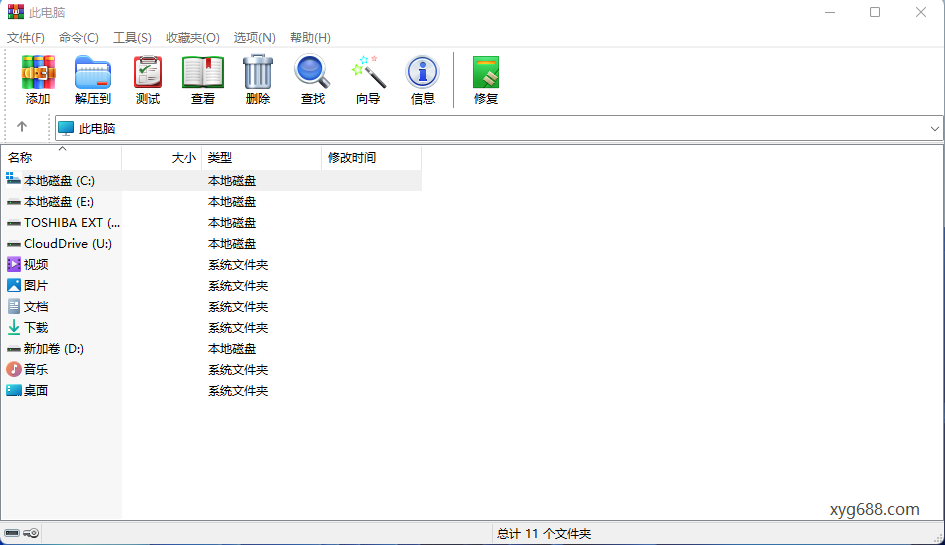945x545 pixels.
Task: Sort by the 名称 column header
Action: coord(61,158)
